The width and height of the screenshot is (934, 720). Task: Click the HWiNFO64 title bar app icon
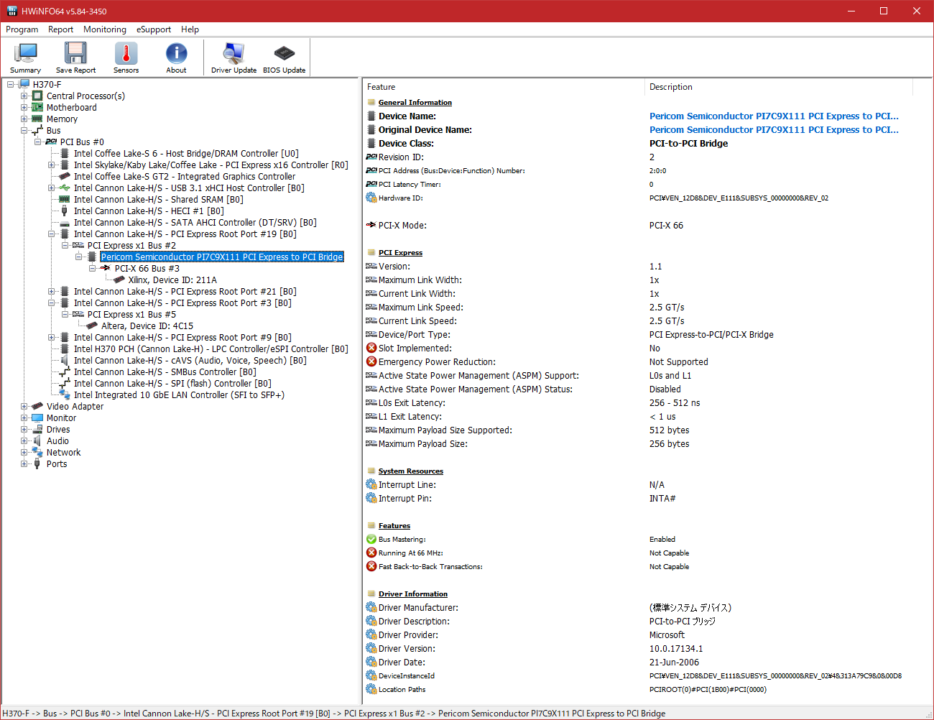tap(11, 11)
